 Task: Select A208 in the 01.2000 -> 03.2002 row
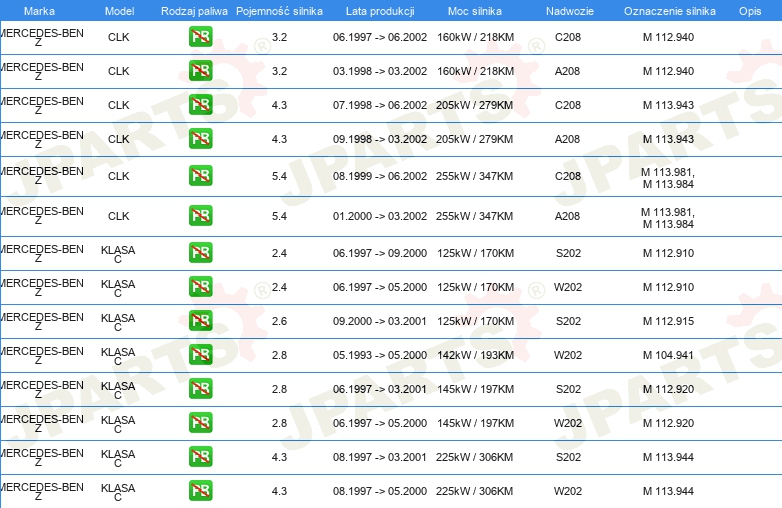568,216
